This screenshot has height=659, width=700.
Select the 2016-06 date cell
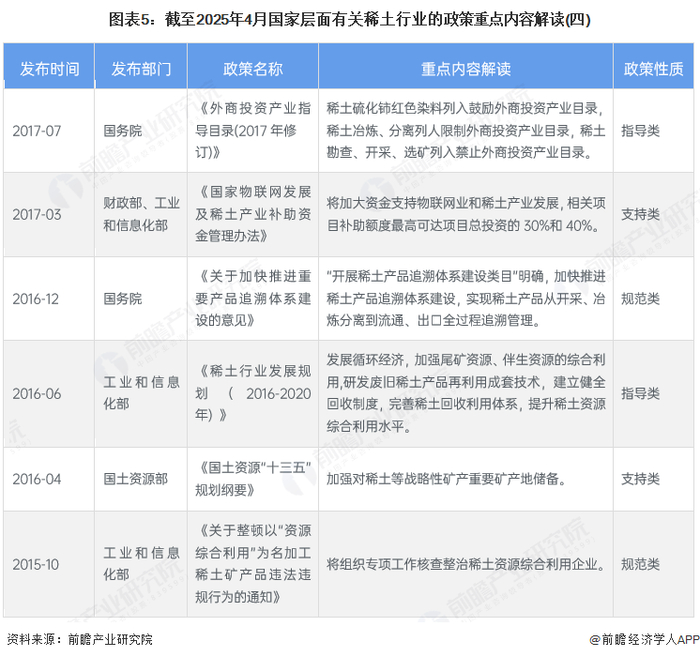37,394
